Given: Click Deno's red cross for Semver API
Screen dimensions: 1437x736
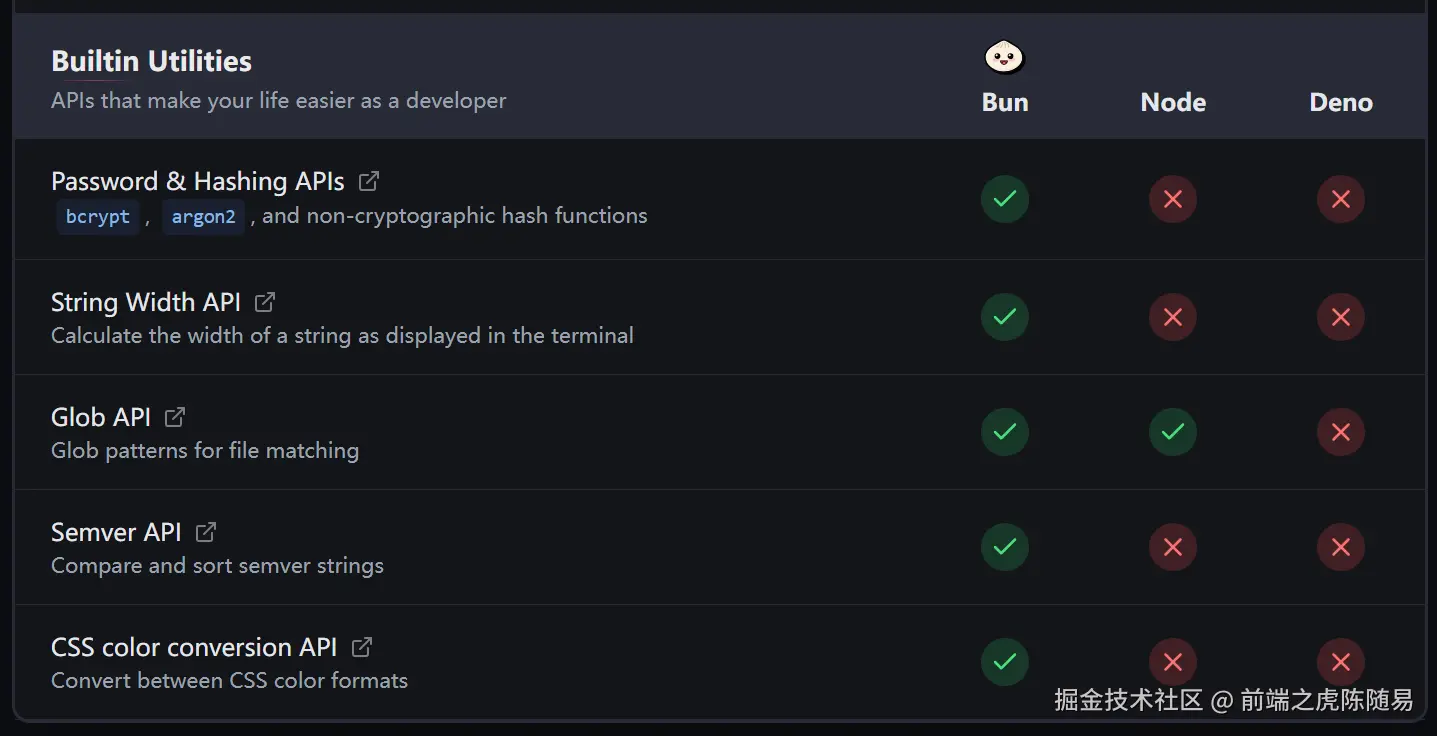Looking at the screenshot, I should point(1340,547).
